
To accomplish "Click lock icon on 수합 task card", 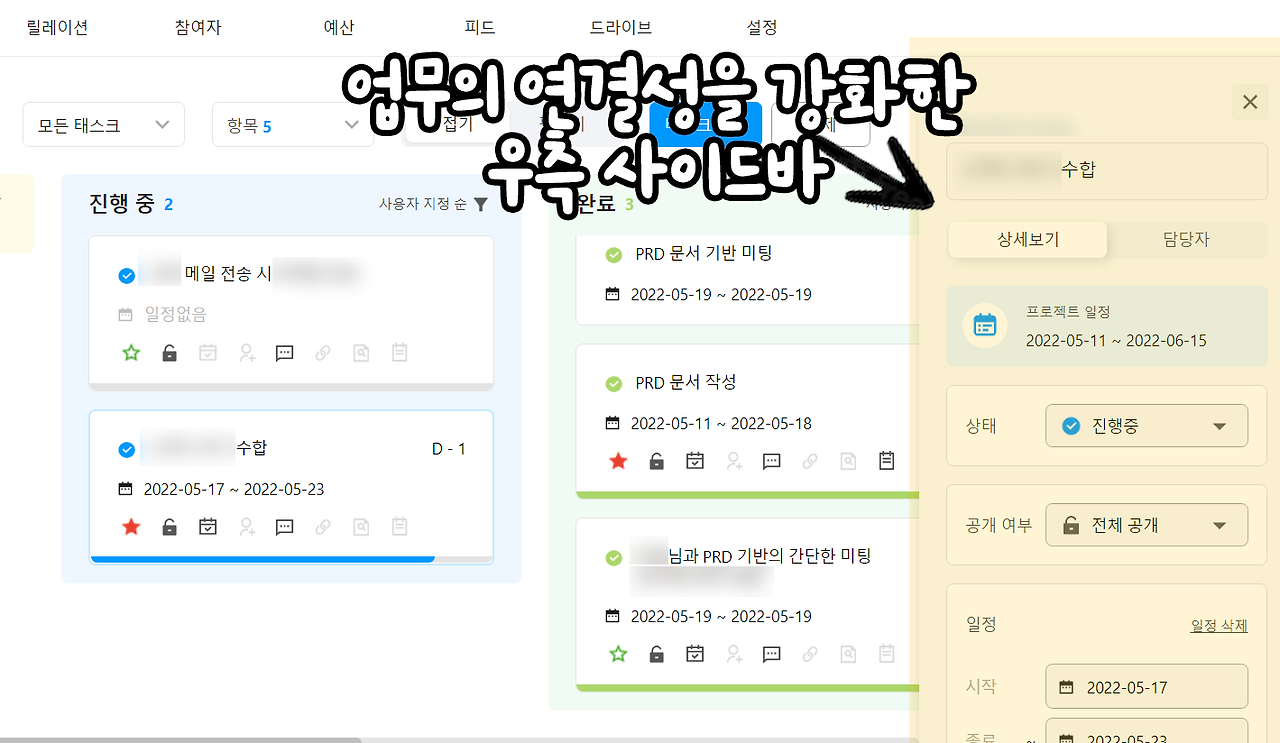I will point(169,526).
